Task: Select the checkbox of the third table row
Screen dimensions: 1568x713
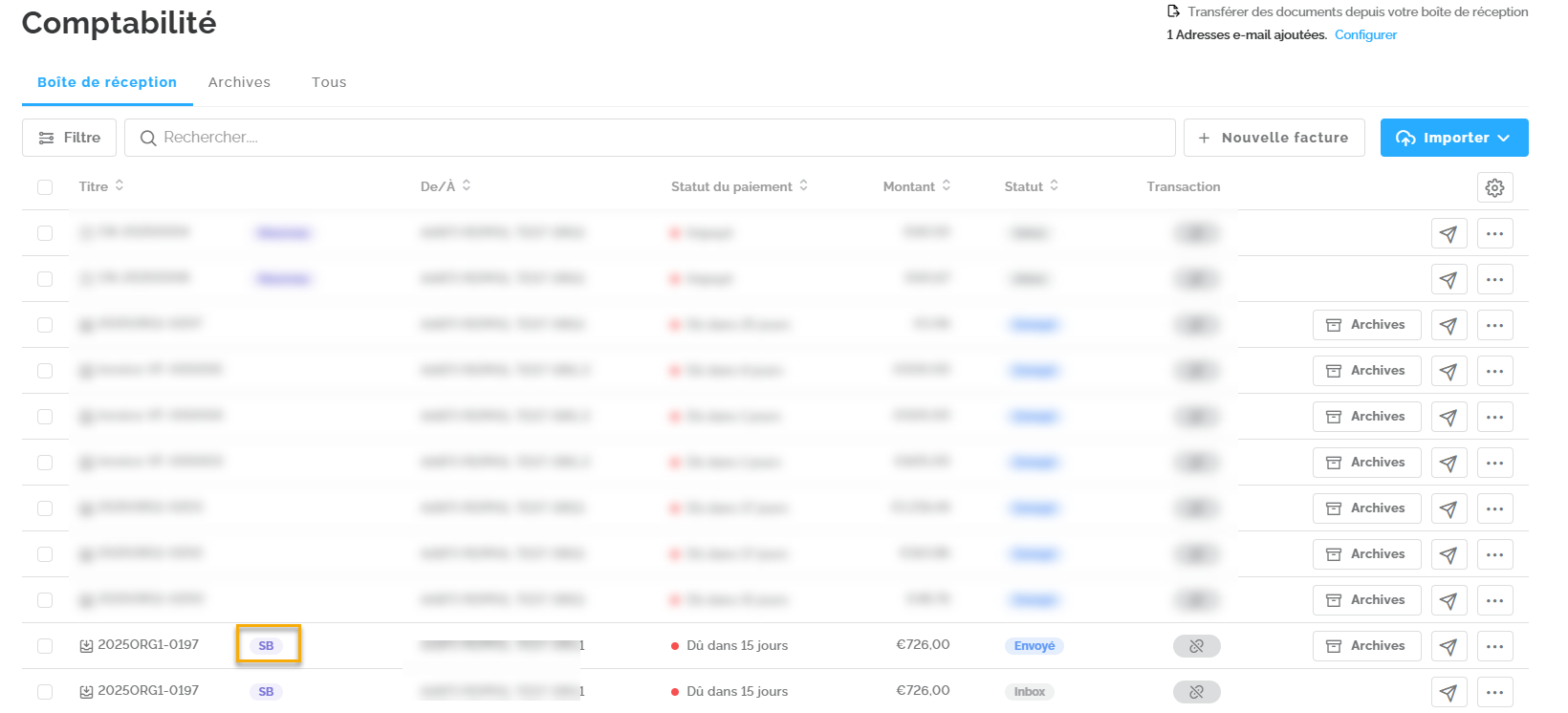Action: point(45,325)
